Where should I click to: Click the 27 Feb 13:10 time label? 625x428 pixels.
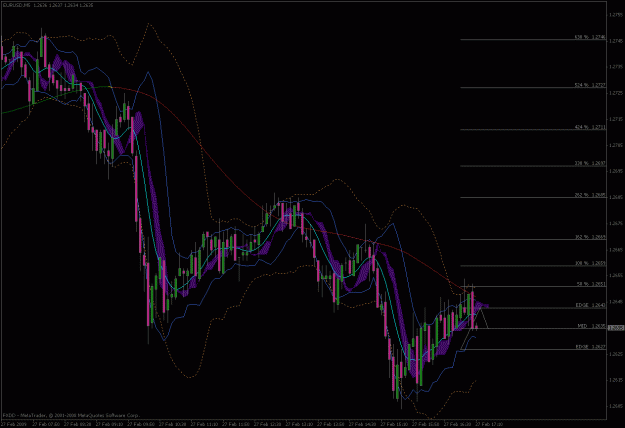(x=299, y=424)
